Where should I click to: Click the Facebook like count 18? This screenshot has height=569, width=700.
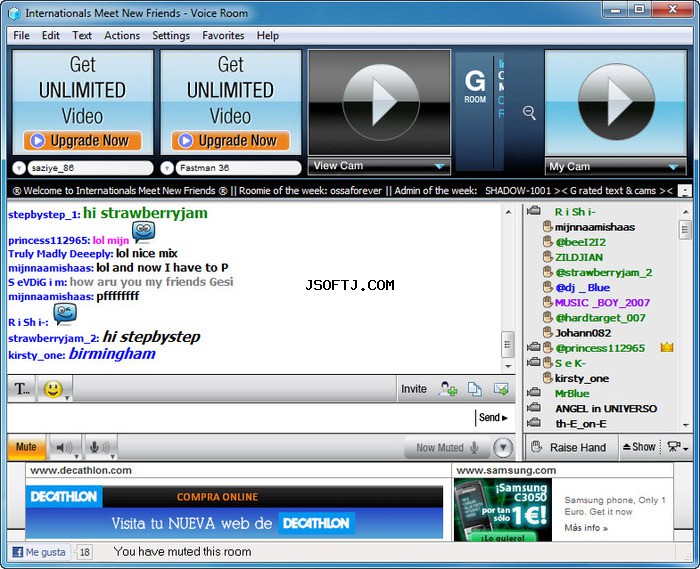point(84,552)
